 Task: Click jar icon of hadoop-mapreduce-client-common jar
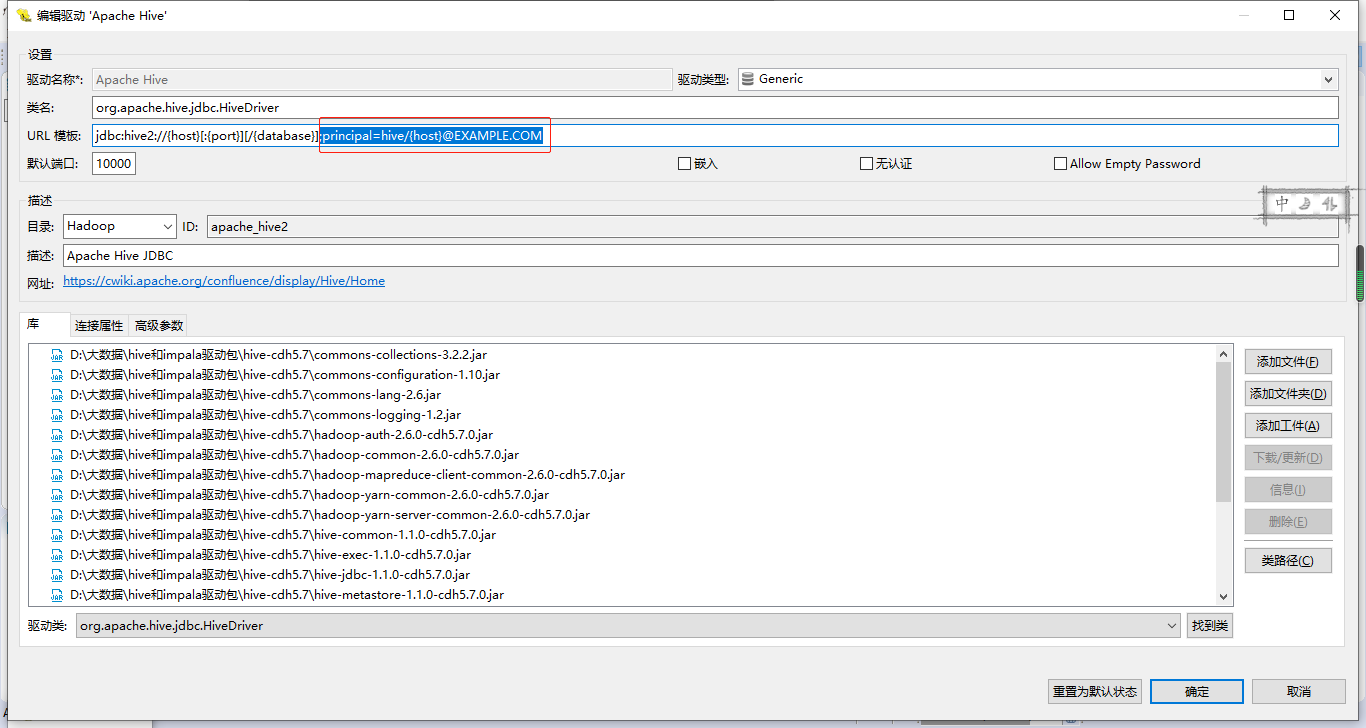pos(58,475)
